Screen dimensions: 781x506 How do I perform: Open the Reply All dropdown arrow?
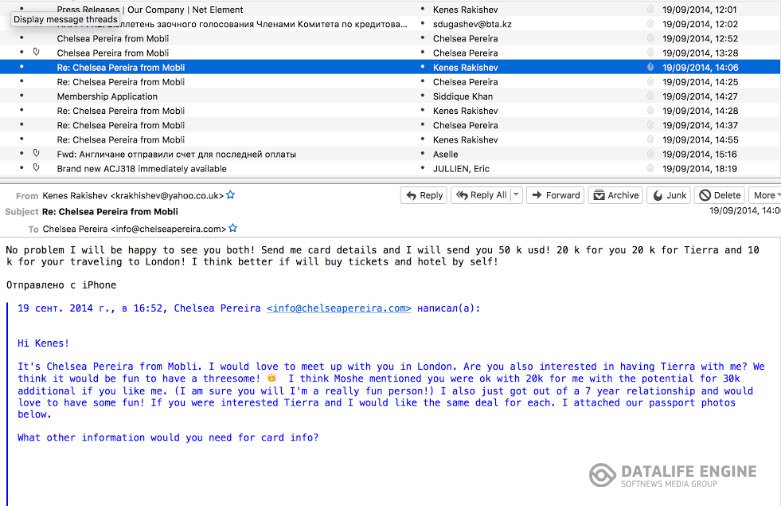pos(516,196)
